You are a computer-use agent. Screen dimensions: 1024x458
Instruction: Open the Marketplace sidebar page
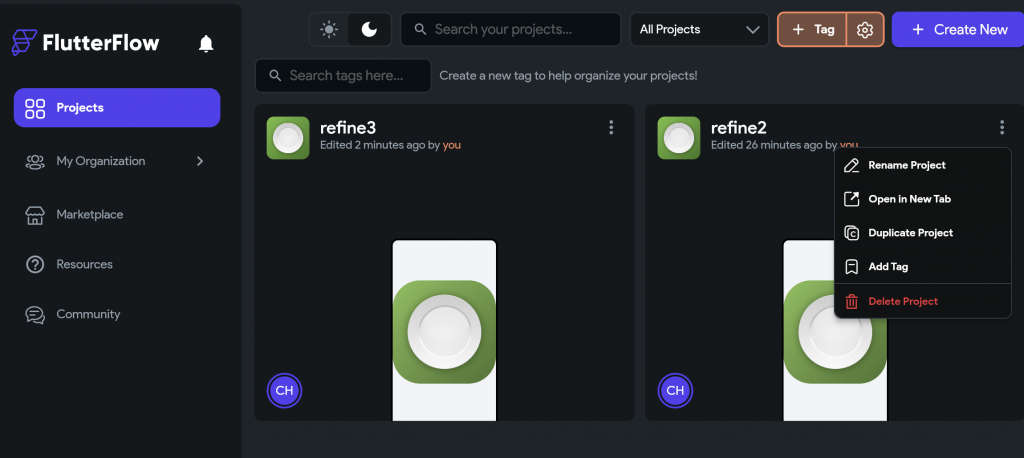click(89, 214)
